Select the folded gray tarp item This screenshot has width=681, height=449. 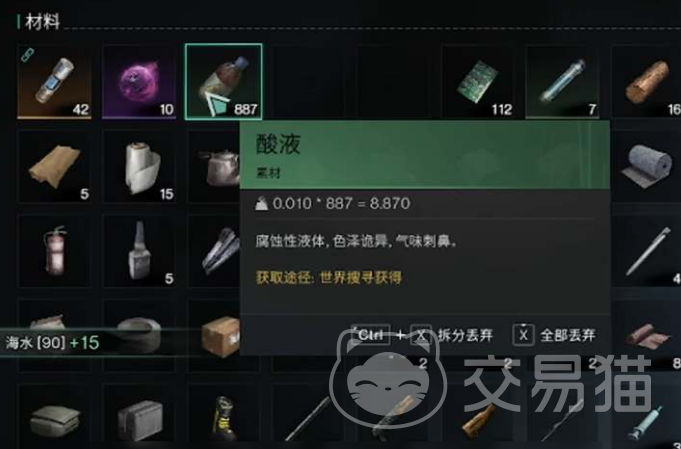(x=54, y=419)
